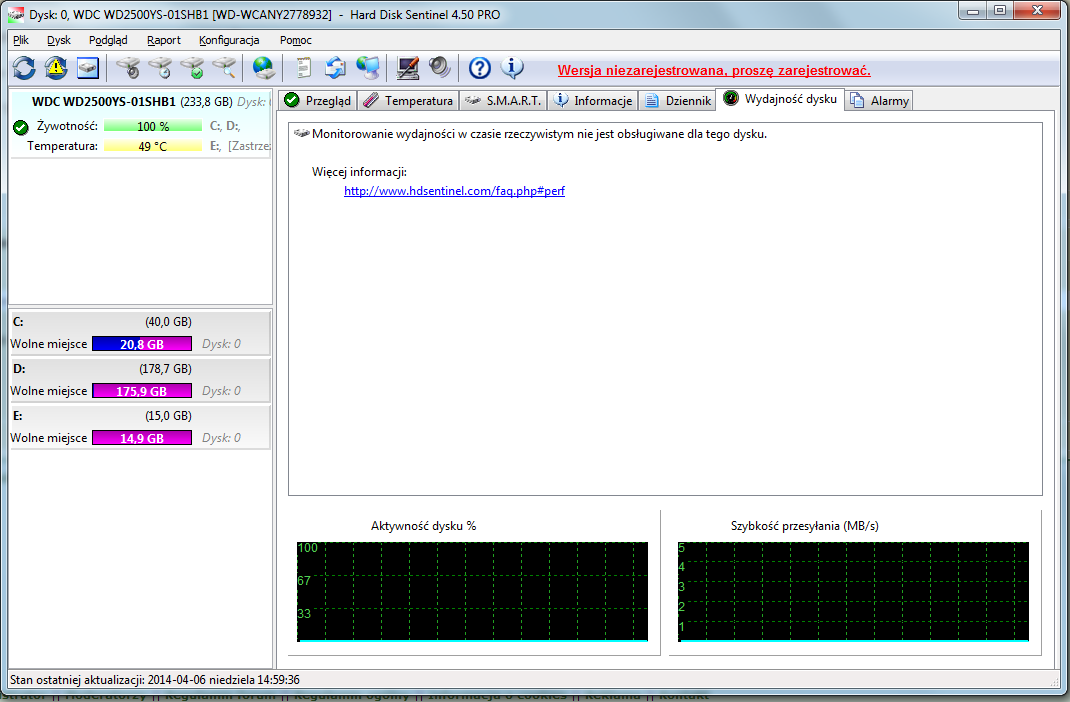Switch to the Dziennik tab
The height and width of the screenshot is (702, 1070).
pos(678,100)
